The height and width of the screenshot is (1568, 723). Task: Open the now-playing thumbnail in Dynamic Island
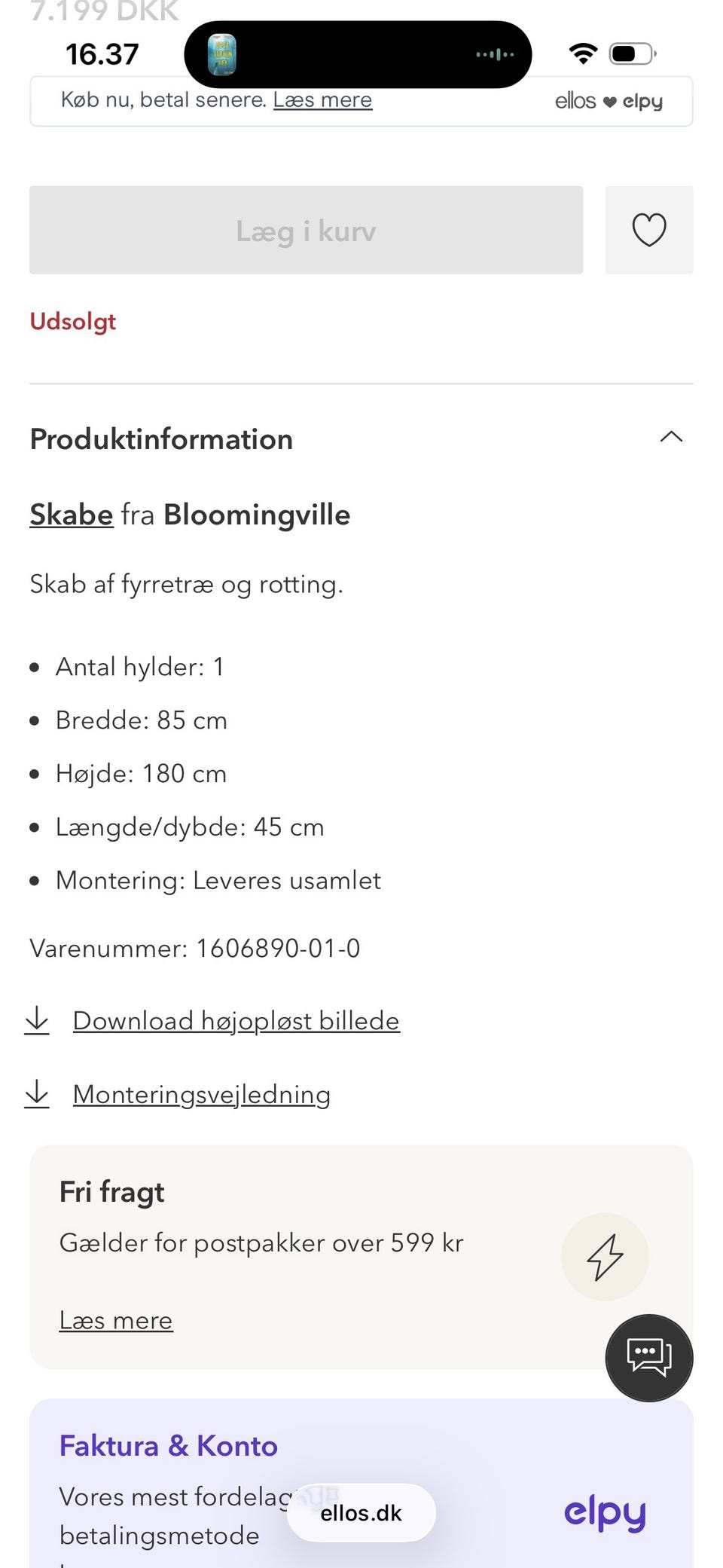click(x=221, y=54)
